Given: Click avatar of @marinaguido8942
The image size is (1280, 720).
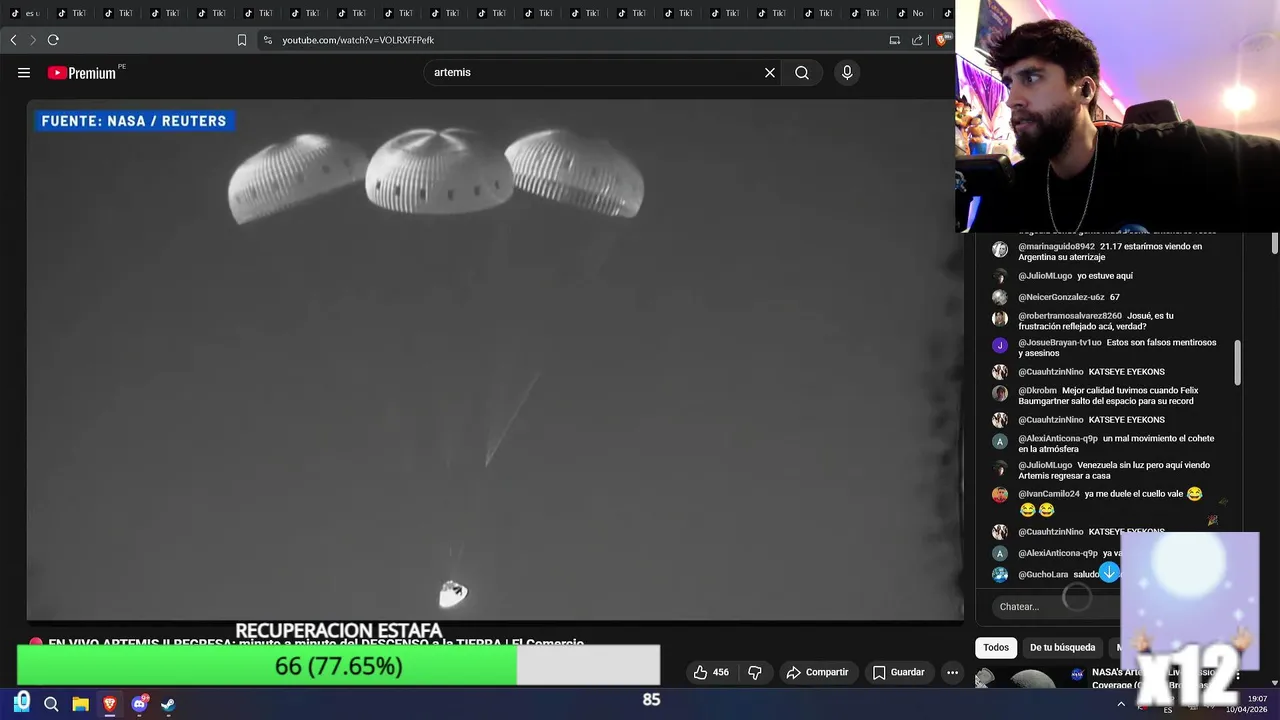Looking at the screenshot, I should point(1000,249).
